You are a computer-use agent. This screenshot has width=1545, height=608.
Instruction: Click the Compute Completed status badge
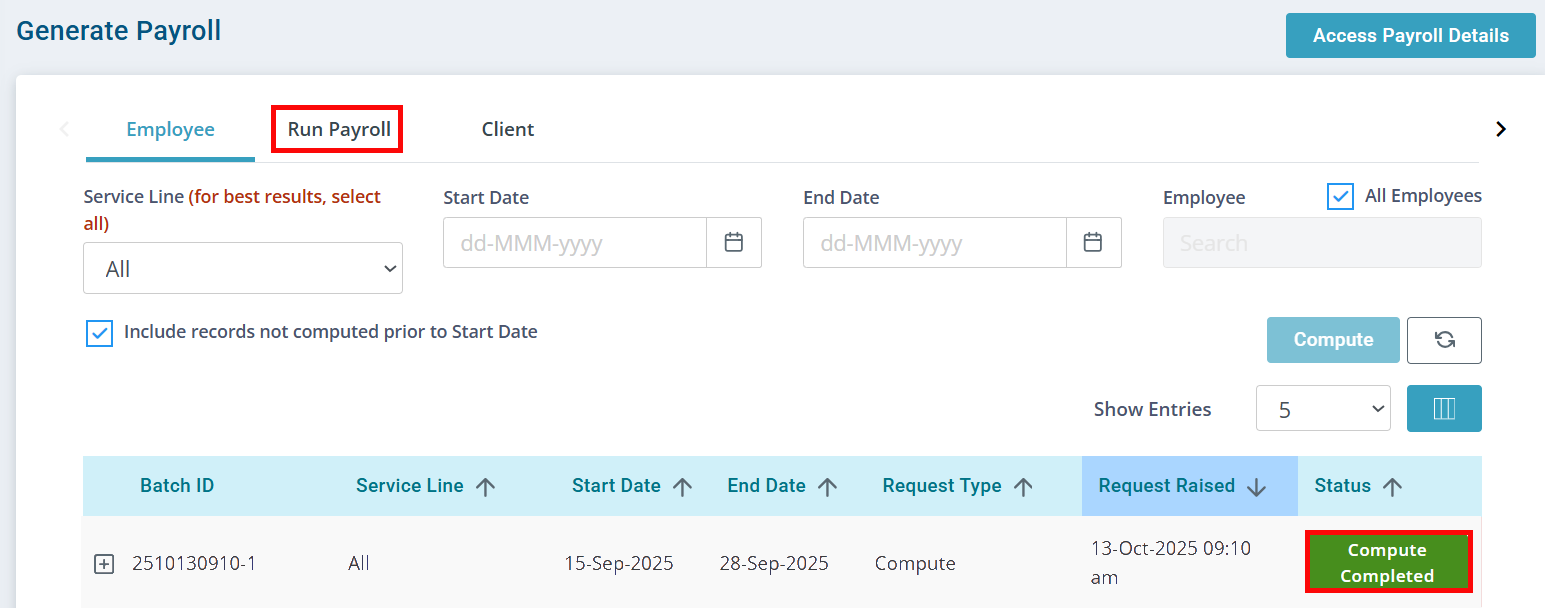1387,563
